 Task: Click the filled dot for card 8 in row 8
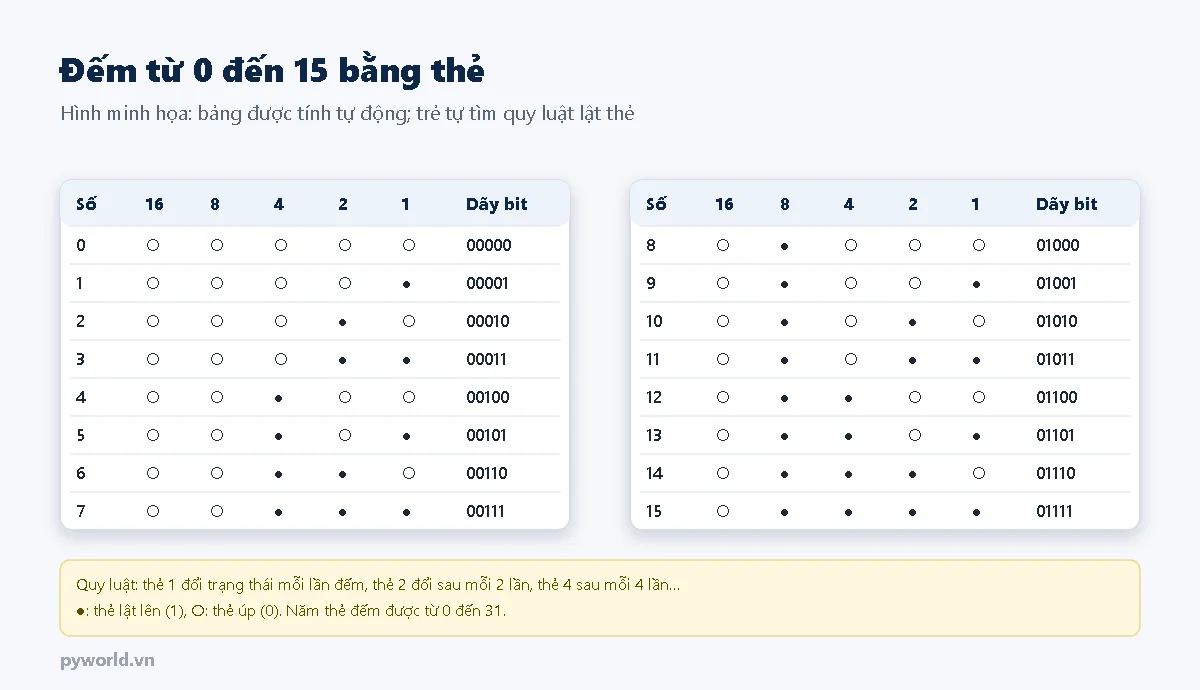tap(785, 246)
